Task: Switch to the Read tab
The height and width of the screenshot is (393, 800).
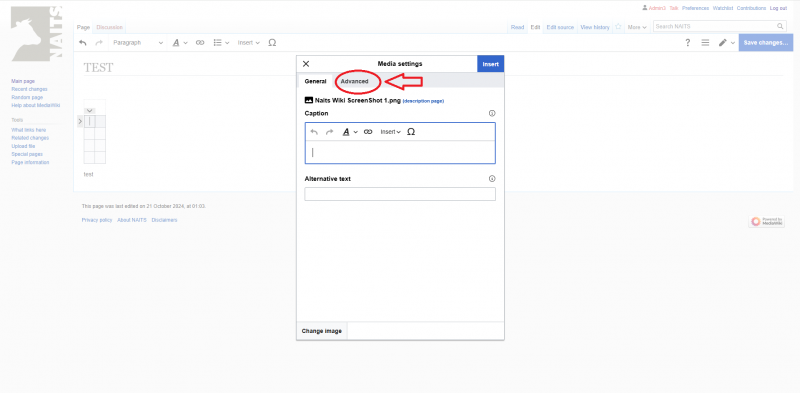Action: (517, 27)
